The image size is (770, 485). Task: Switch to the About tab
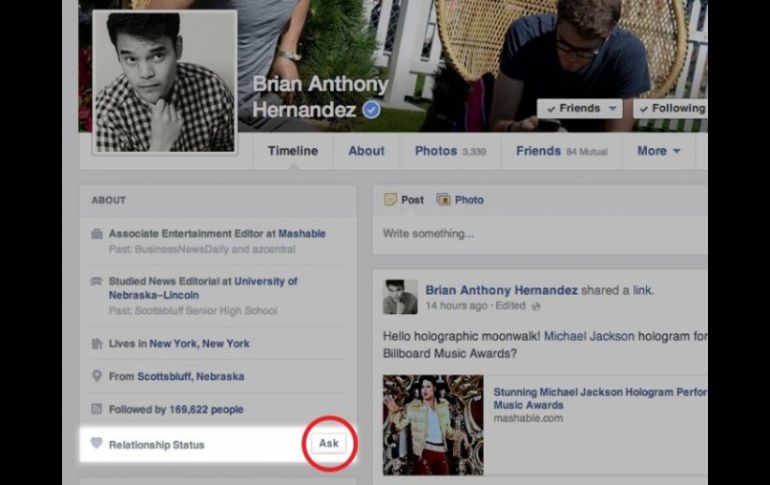tap(366, 151)
